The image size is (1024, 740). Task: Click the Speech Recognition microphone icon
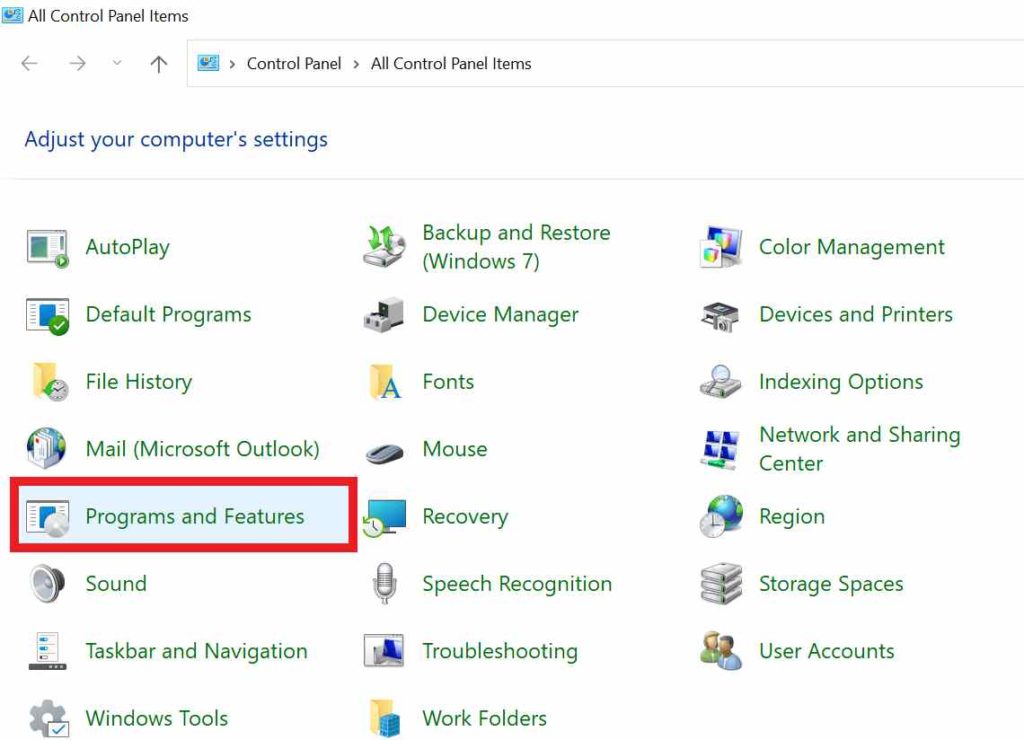coord(385,583)
